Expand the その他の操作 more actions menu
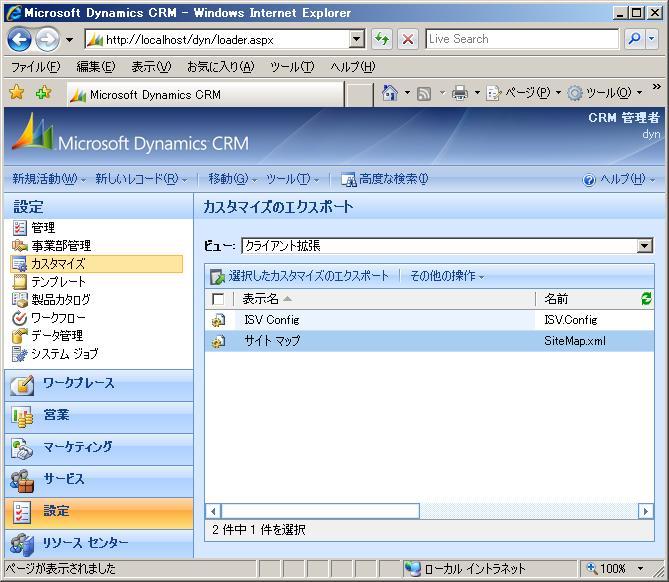The width and height of the screenshot is (669, 582). coord(447,276)
